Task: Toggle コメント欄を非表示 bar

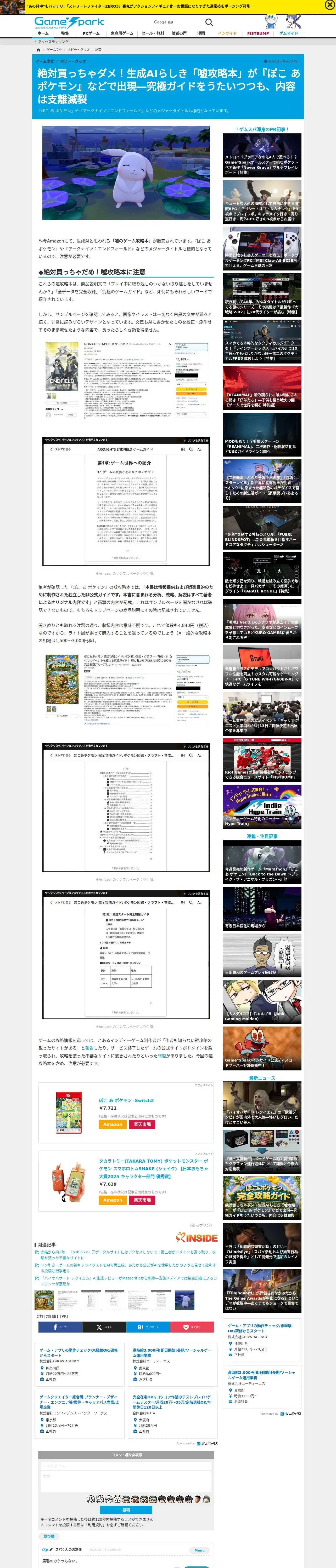Action: click(126, 1455)
